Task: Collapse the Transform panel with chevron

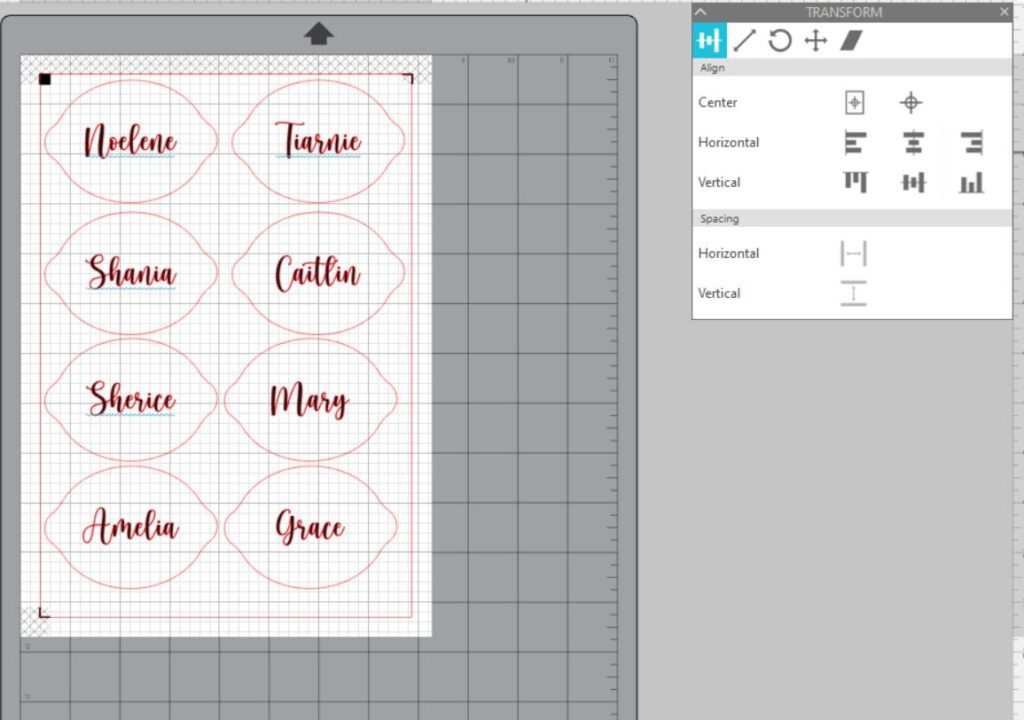Action: 700,12
